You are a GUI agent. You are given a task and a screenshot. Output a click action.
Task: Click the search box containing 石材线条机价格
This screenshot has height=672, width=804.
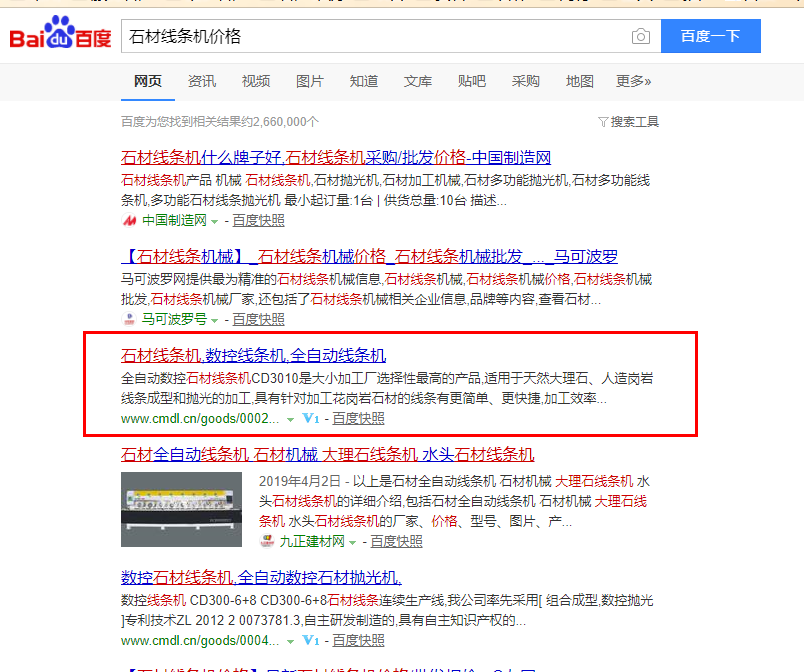[x=375, y=37]
